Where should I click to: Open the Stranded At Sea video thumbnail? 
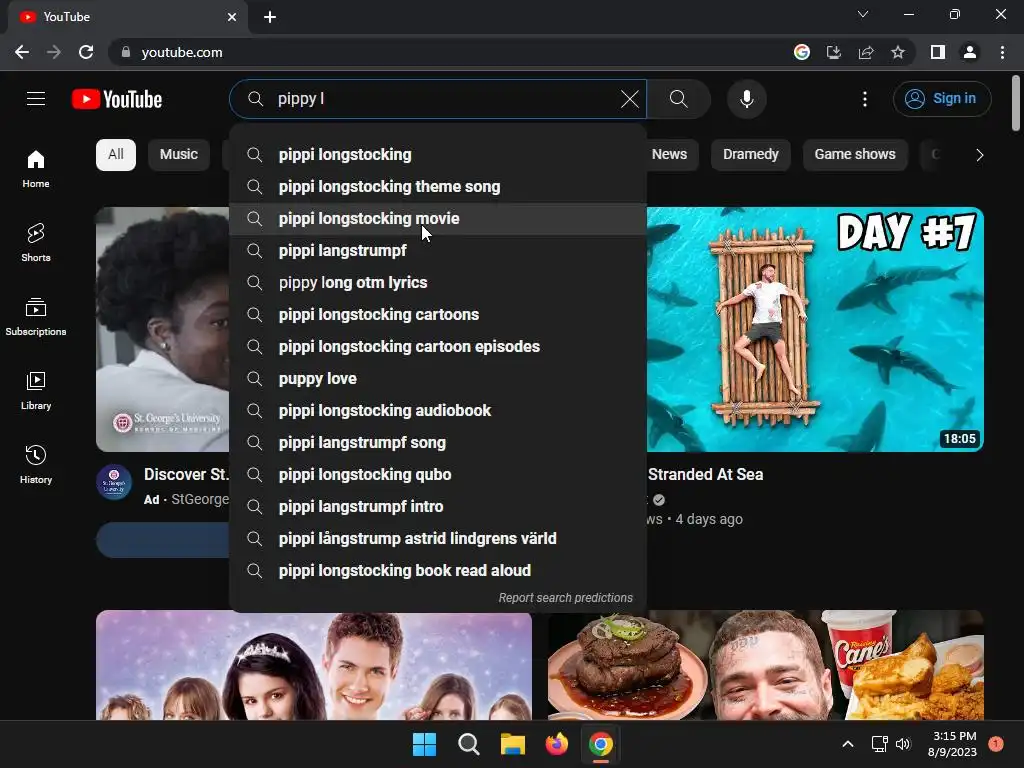pos(815,329)
